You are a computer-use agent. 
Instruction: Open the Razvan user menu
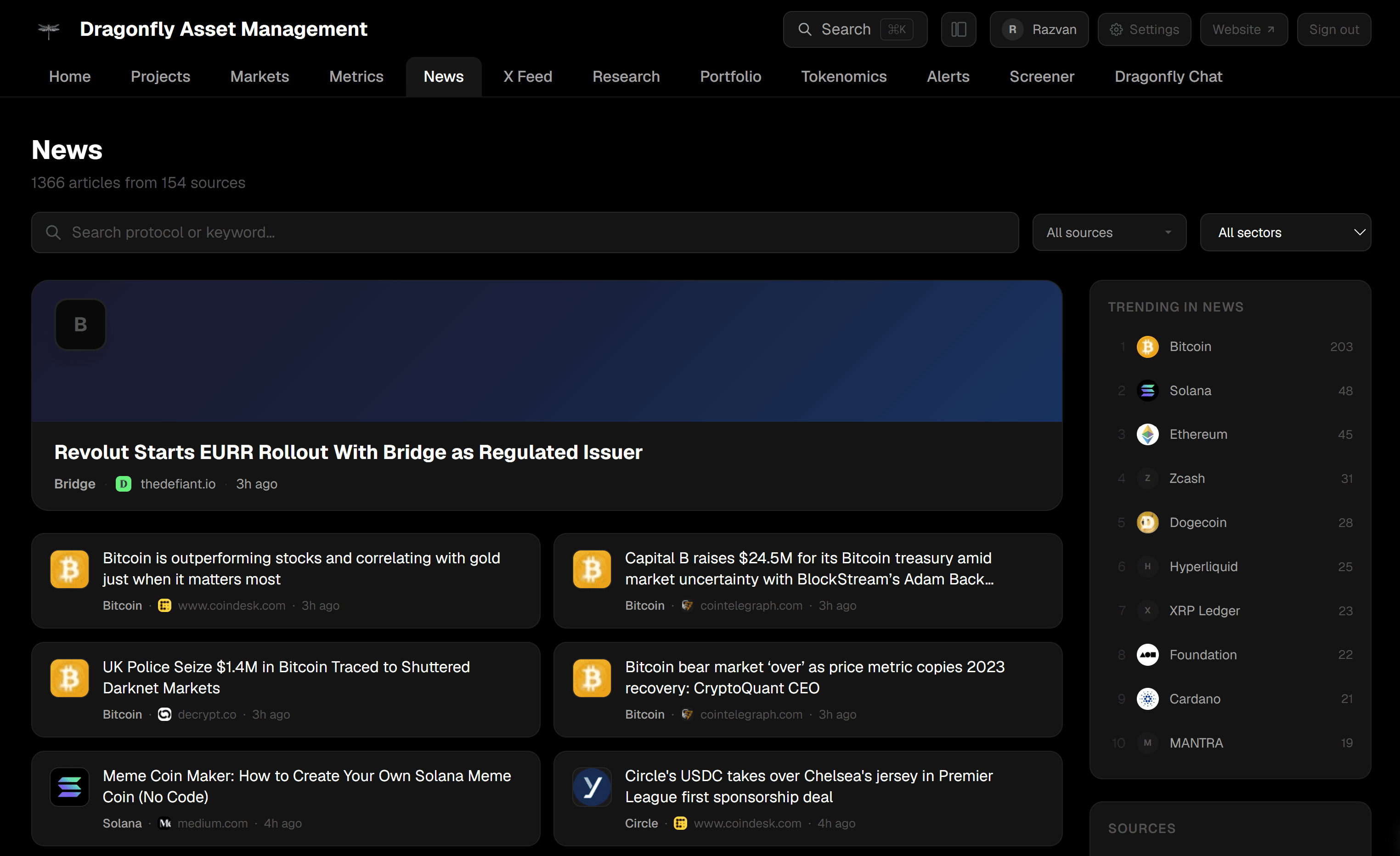[1039, 29]
